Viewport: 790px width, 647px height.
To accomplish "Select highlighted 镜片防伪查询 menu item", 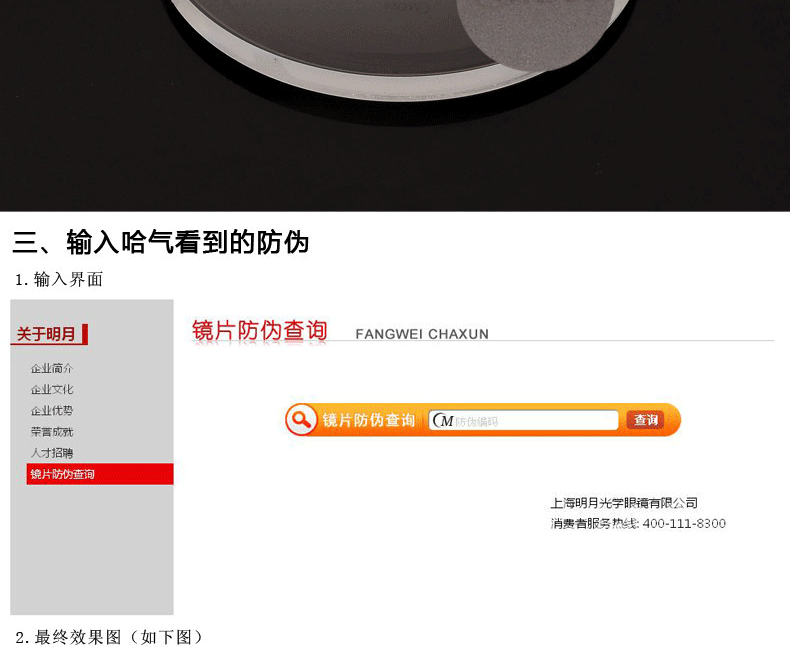I will click(100, 474).
